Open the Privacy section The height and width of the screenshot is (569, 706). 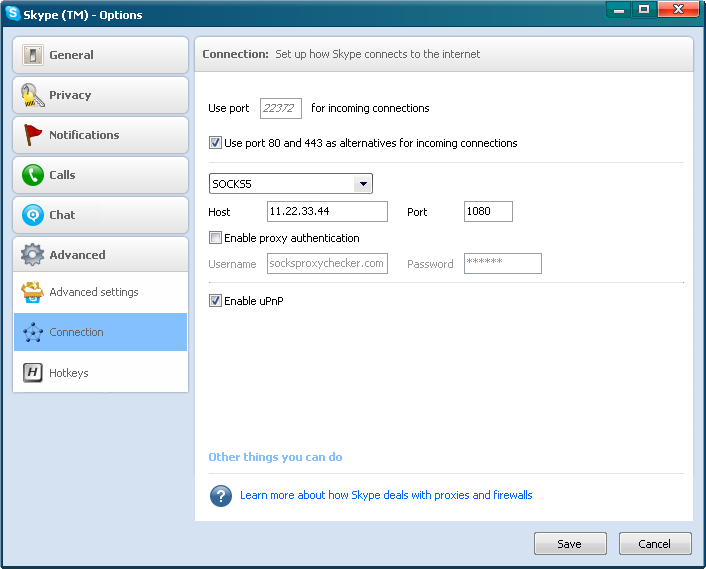click(x=100, y=95)
